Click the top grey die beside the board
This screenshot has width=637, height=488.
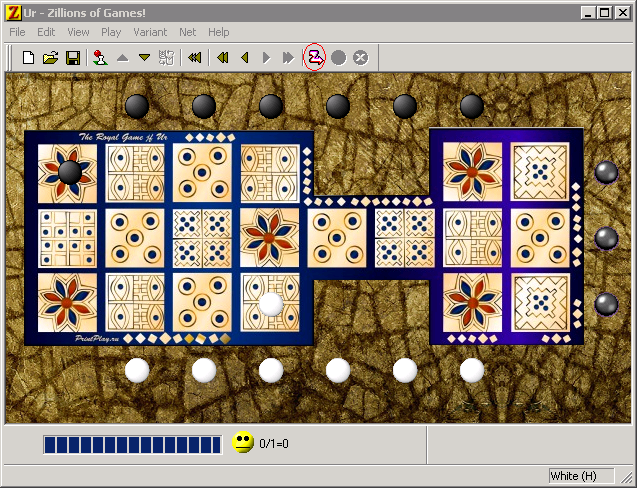(606, 172)
